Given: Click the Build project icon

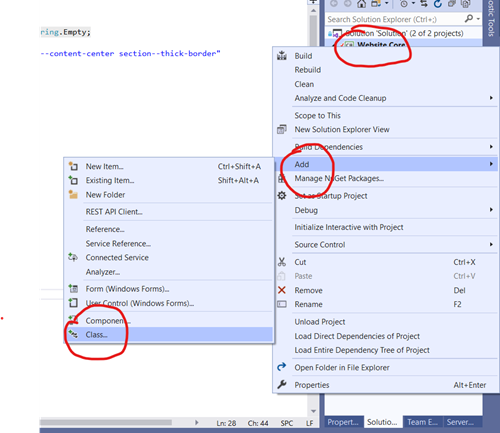Looking at the screenshot, I should tap(282, 56).
